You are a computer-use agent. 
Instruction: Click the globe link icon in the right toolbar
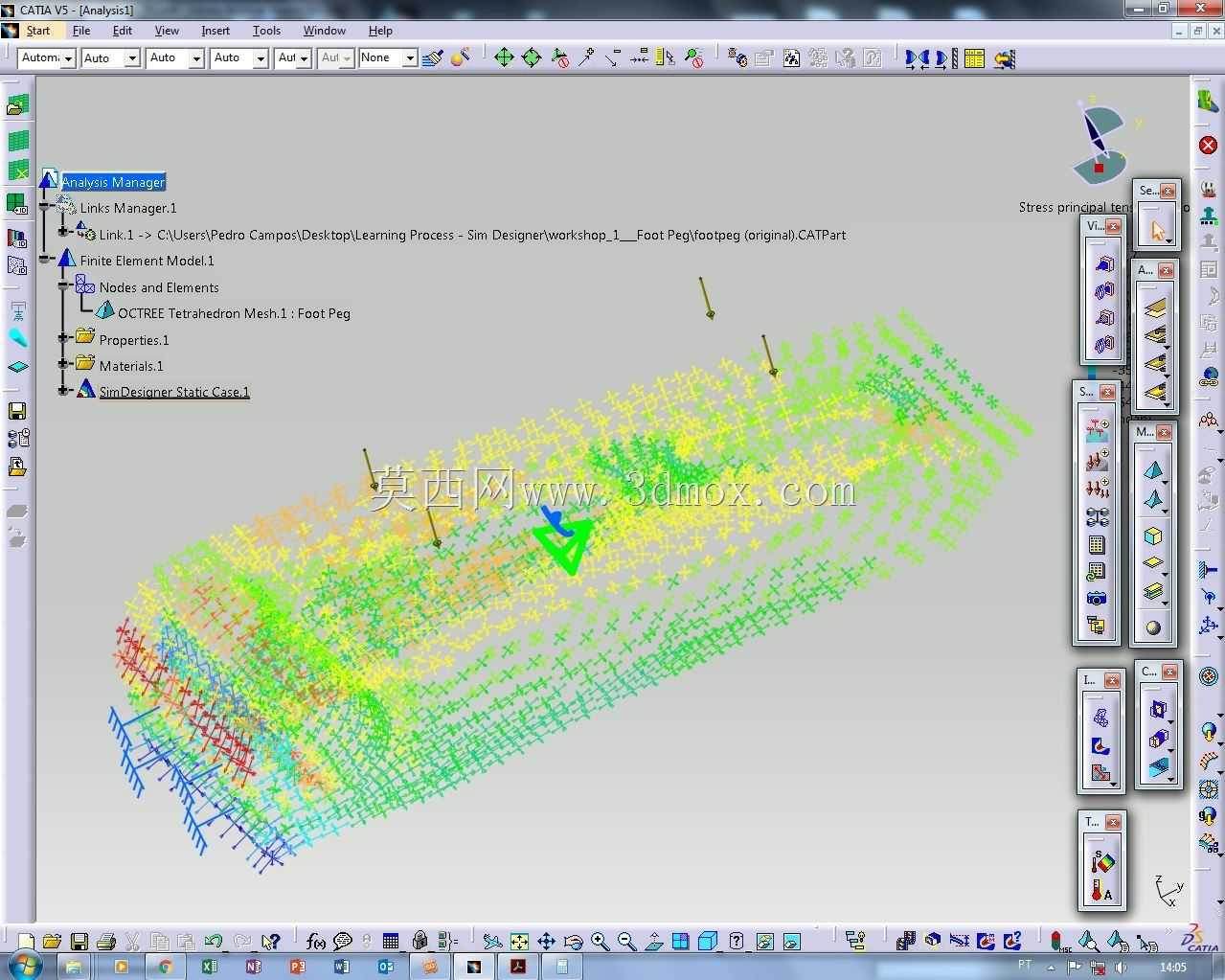coord(1208,376)
